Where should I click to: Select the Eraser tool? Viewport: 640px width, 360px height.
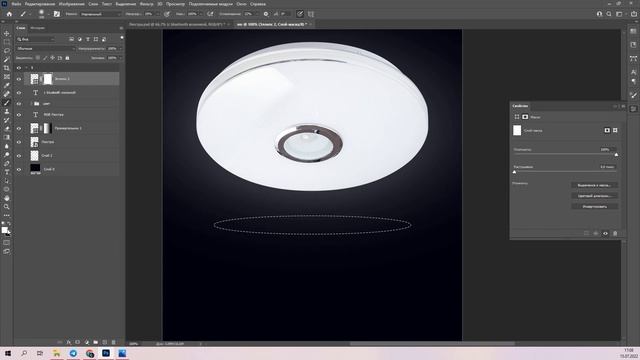click(x=7, y=129)
